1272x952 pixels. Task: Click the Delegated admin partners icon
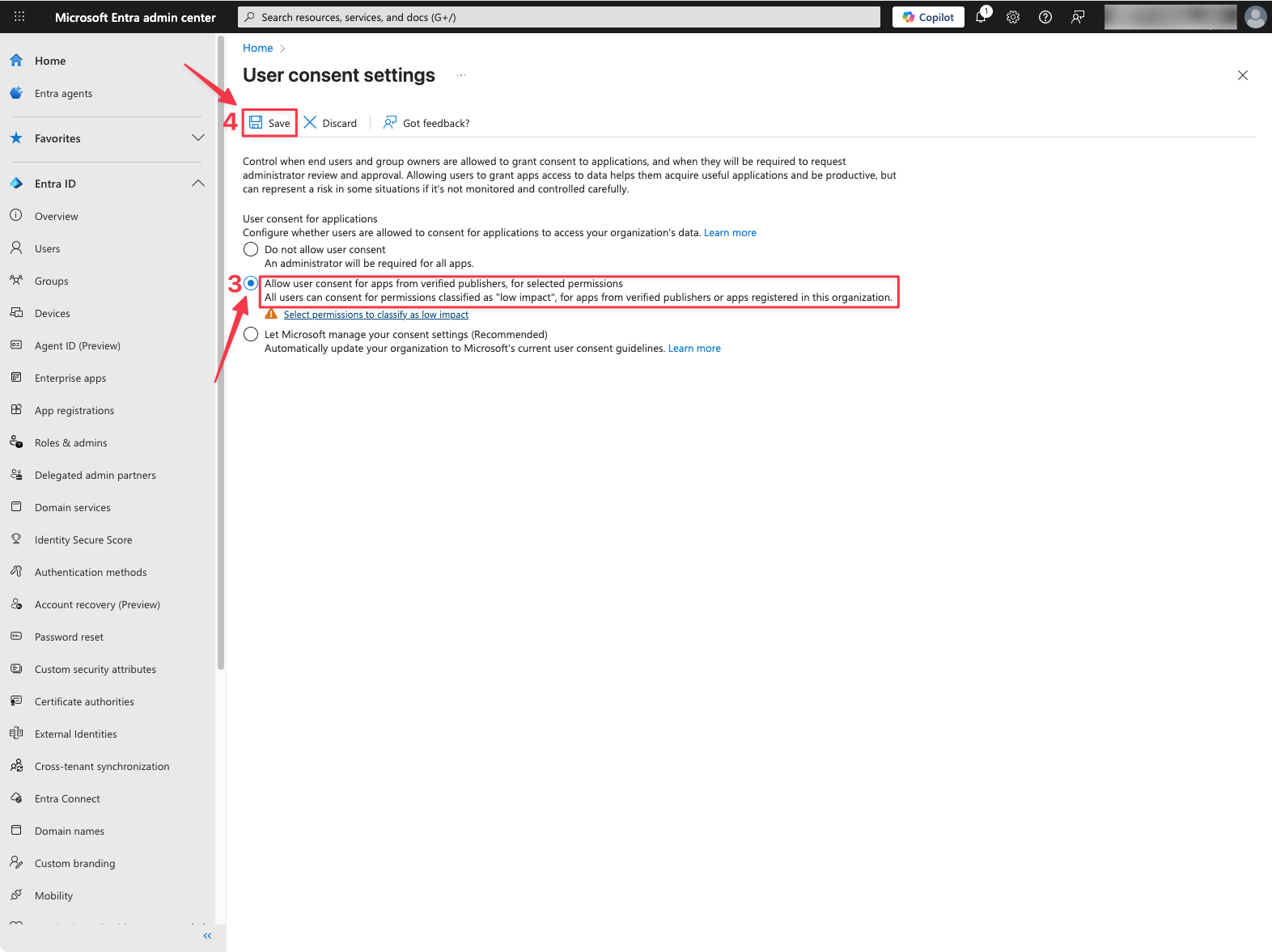point(16,474)
